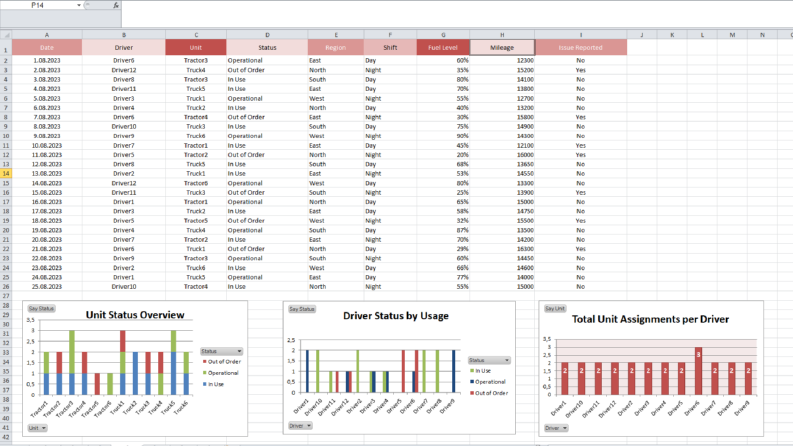Select the Out of Order legend red swatch in Unit Status chart
The height and width of the screenshot is (446, 793).
[205, 362]
